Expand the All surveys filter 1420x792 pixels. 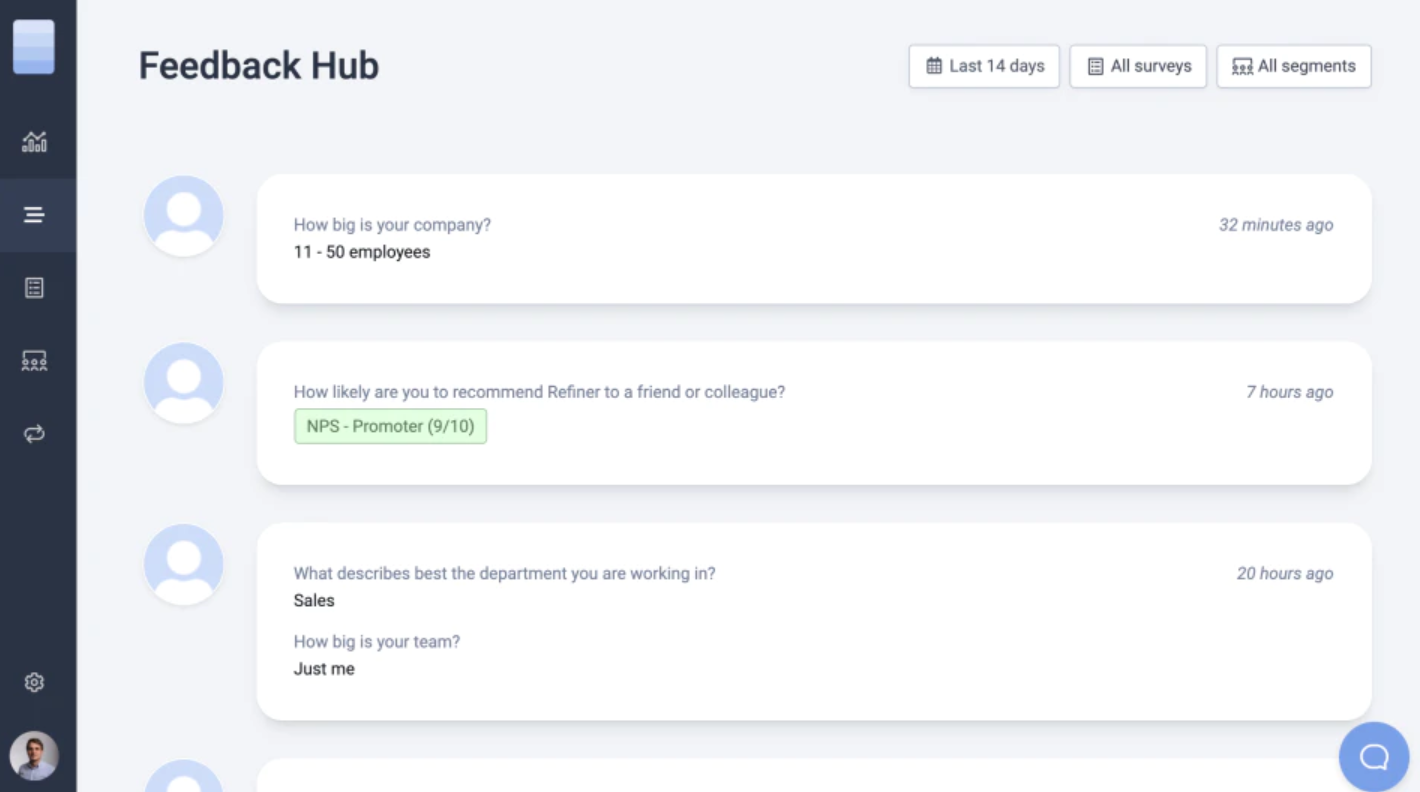coord(1138,66)
